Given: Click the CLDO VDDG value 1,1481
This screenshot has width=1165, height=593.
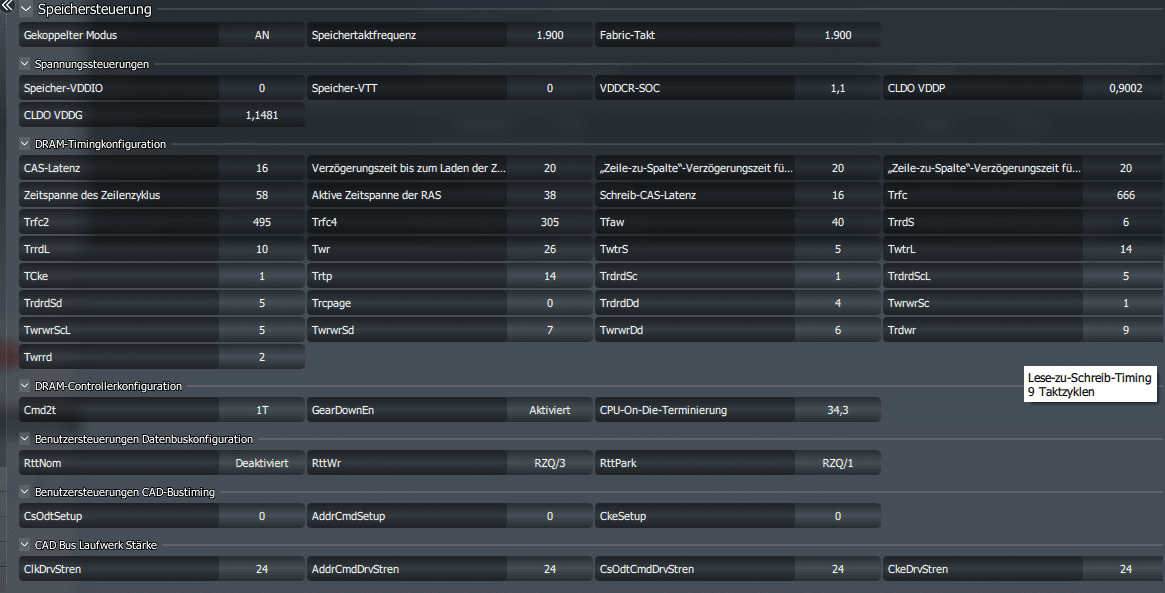Looking at the screenshot, I should click(262, 115).
